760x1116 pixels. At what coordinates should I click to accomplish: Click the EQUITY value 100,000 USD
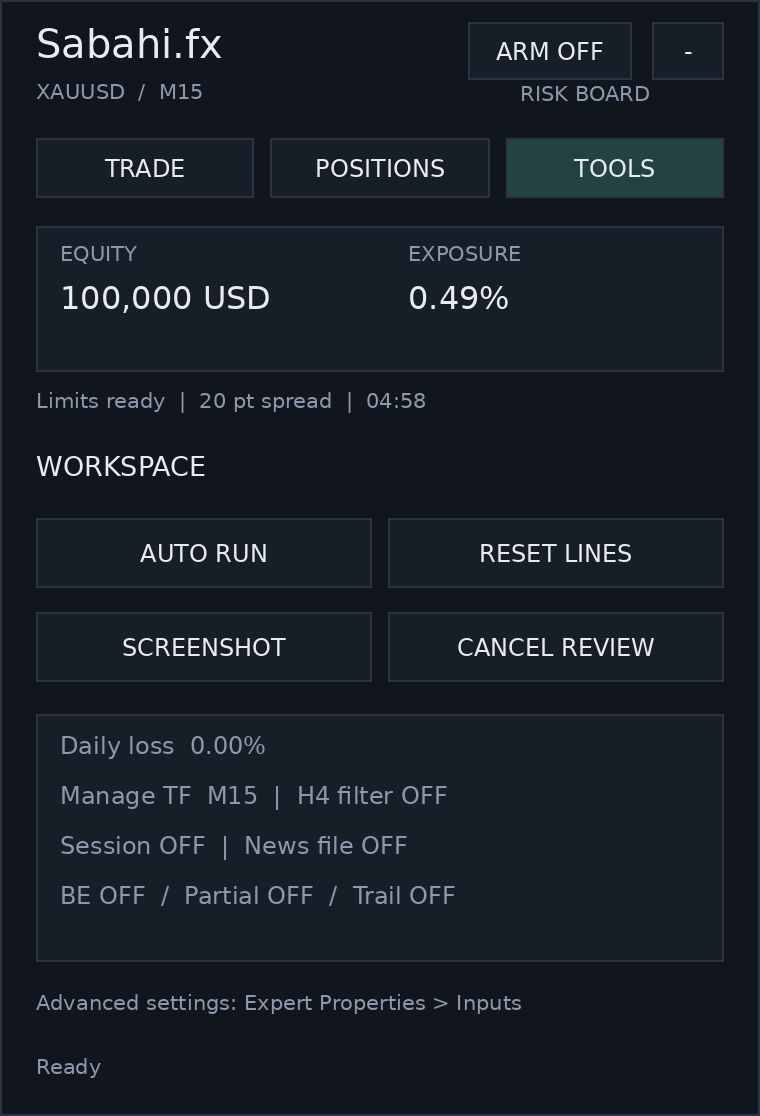pyautogui.click(x=165, y=298)
